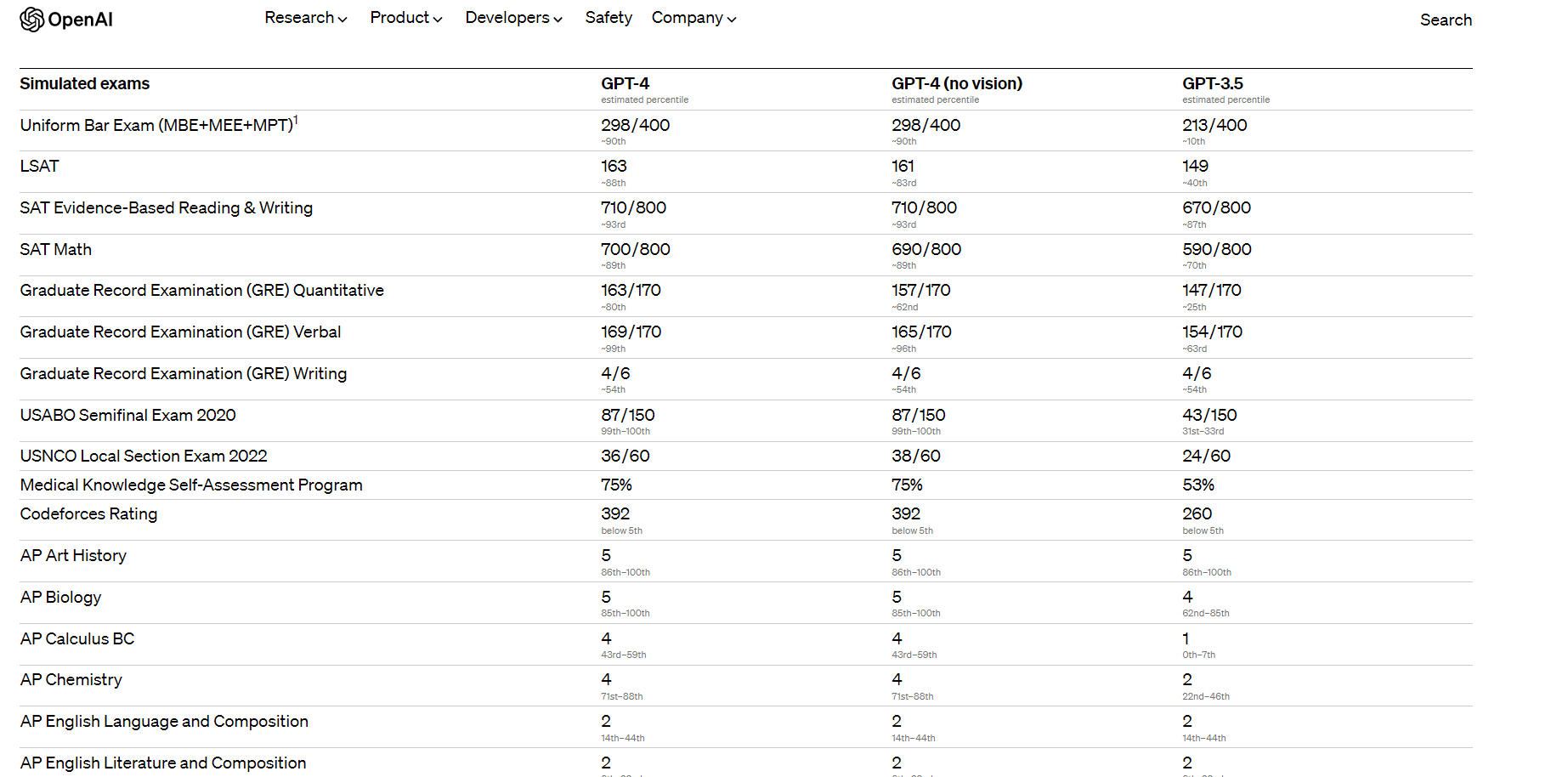Select 'AP English Language and Composition' row label
This screenshot has height=777, width=1568.
(x=164, y=721)
